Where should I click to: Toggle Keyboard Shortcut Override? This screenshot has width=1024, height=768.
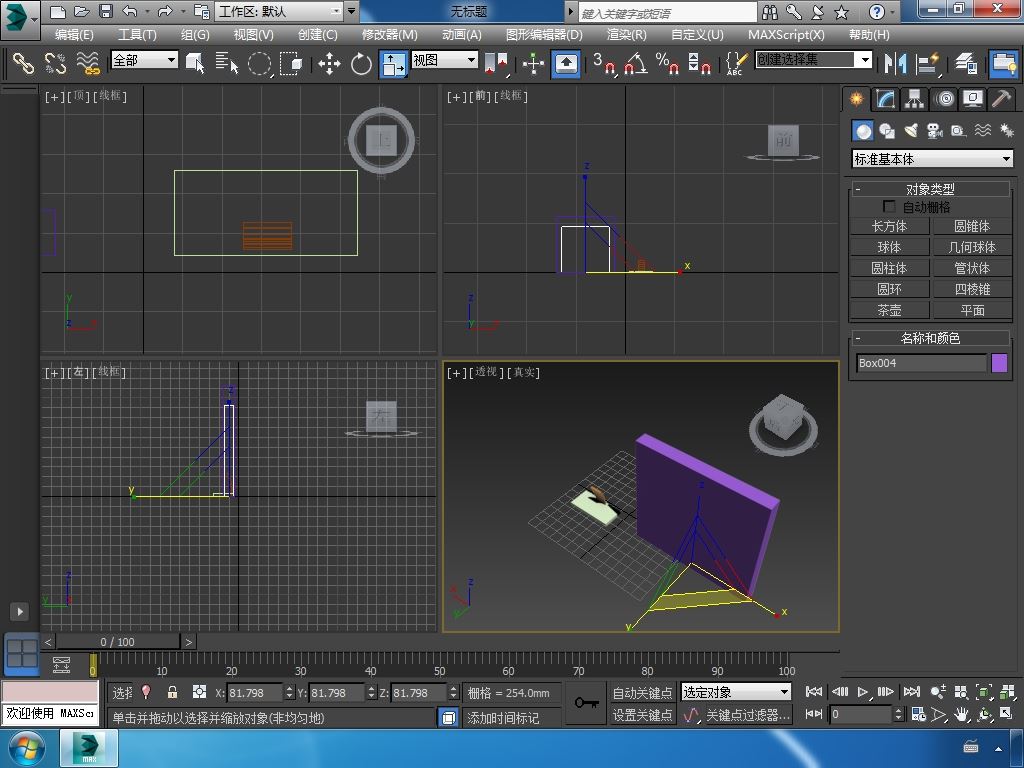coord(566,63)
